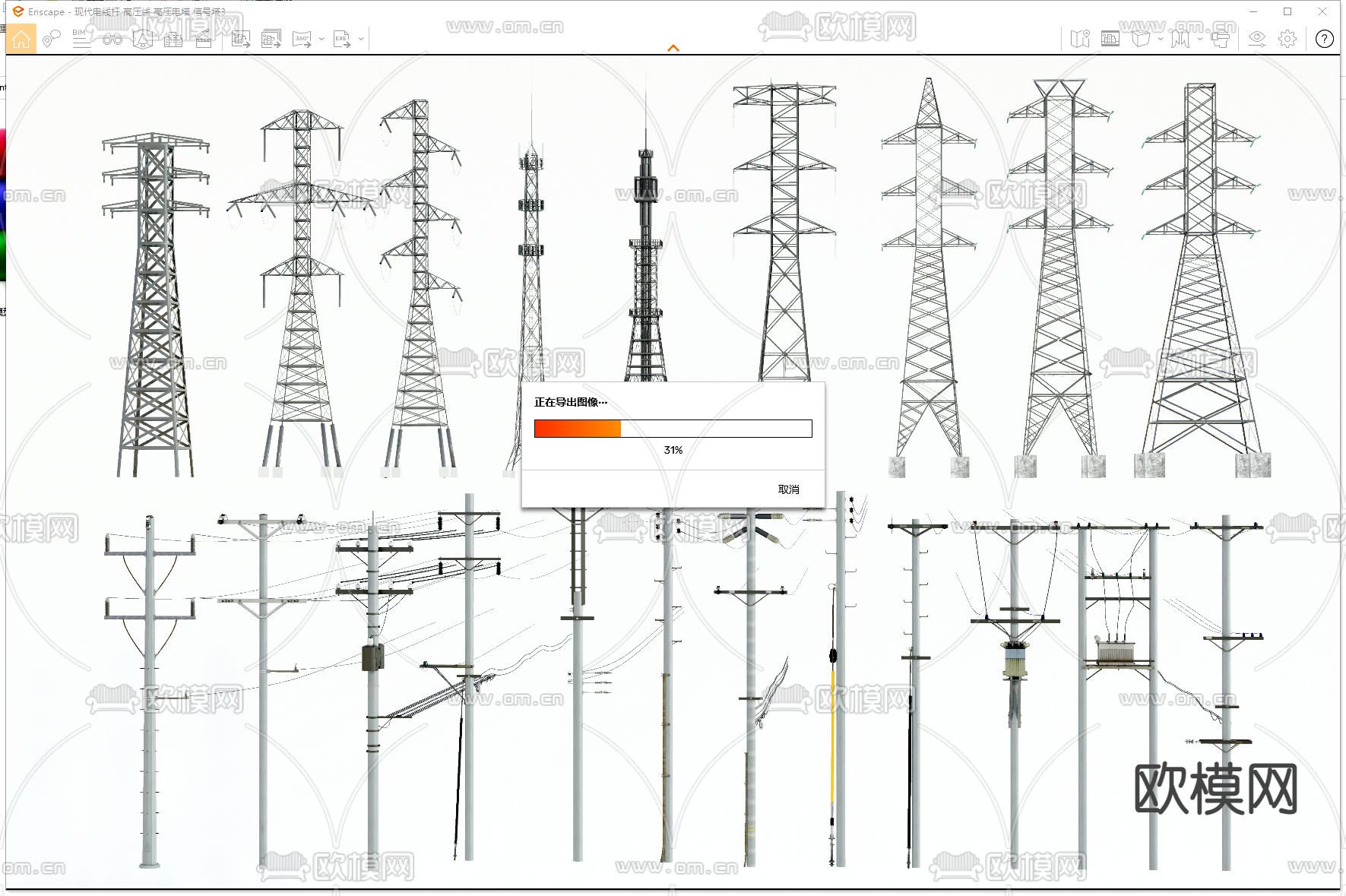Toggle the VR headset mode
Image resolution: width=1346 pixels, height=896 pixels.
point(1221,39)
